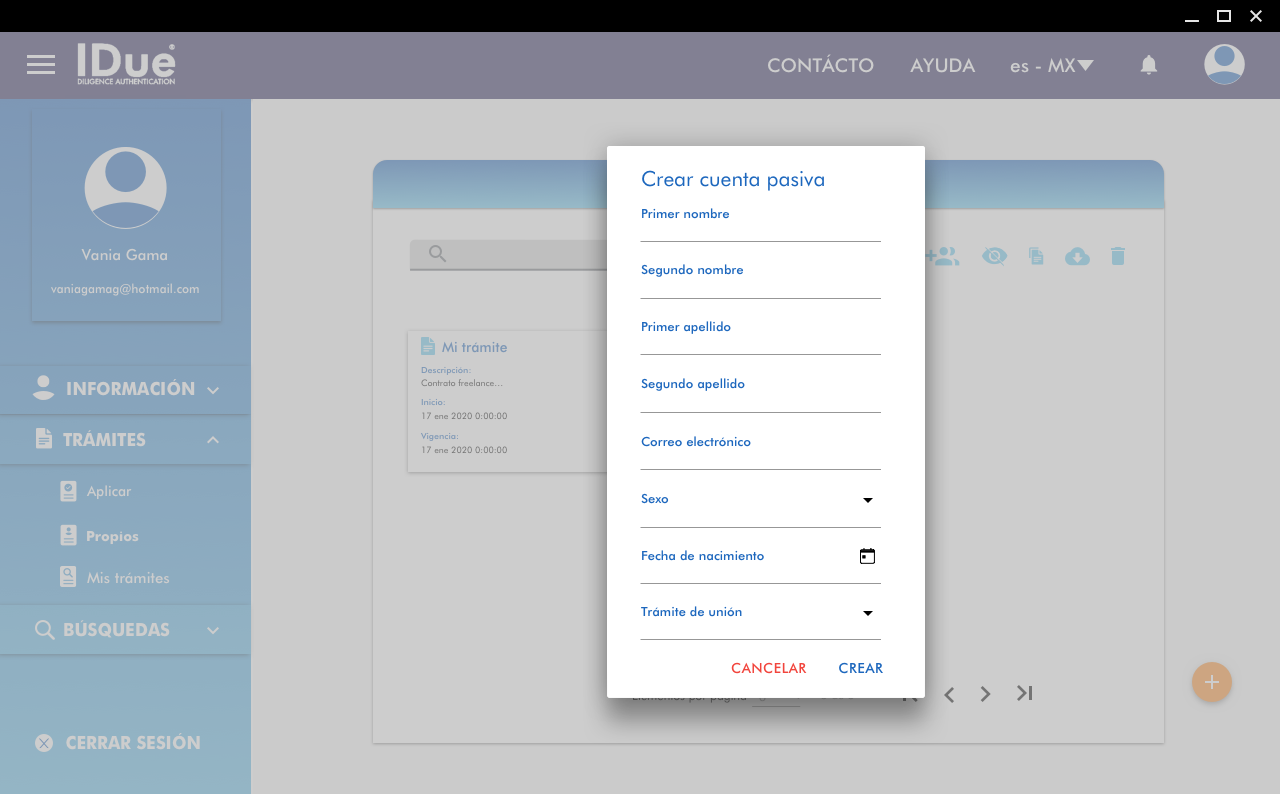This screenshot has width=1280, height=794.
Task: Click the CANCELAR button
Action: pos(768,668)
